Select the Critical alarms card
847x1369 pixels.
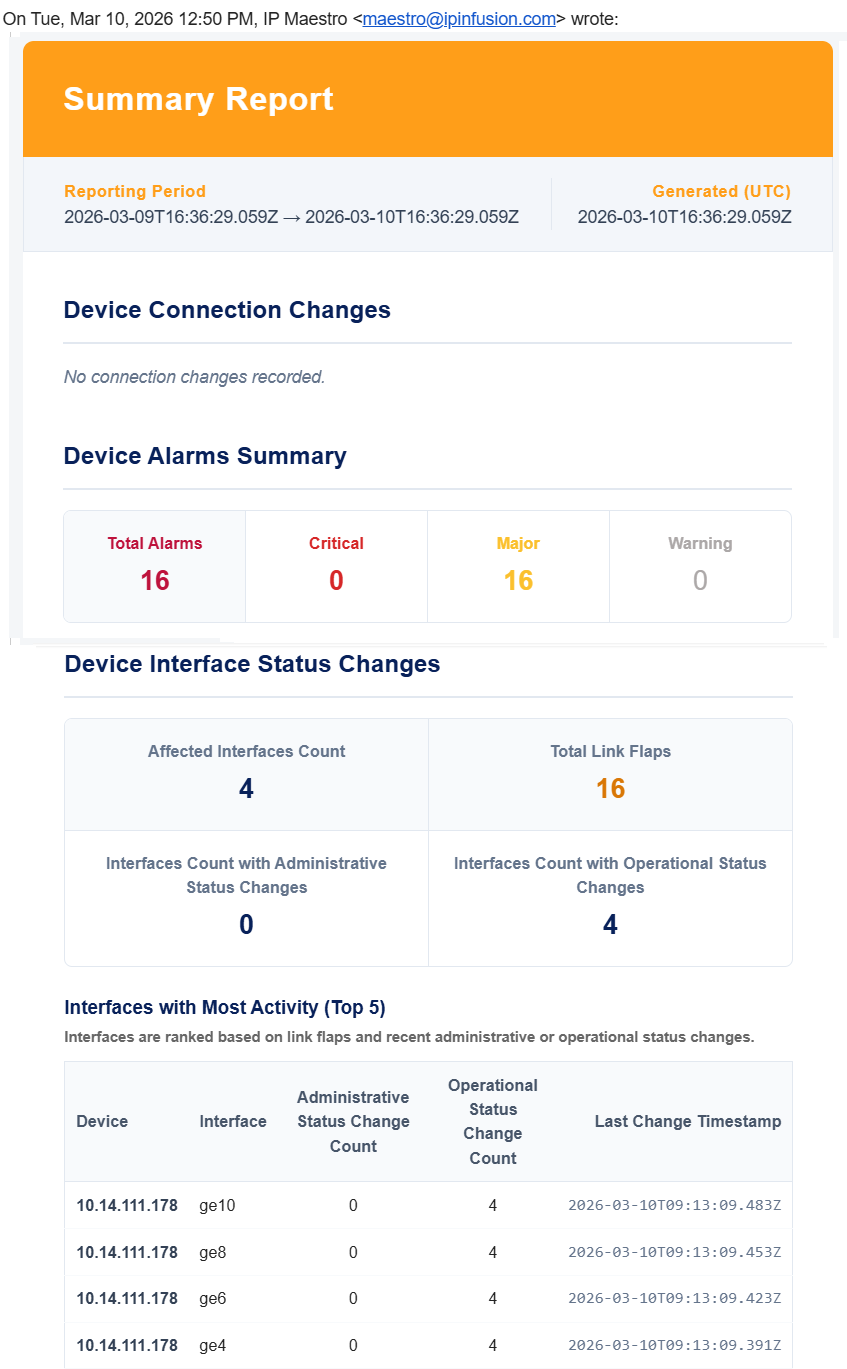tap(336, 566)
